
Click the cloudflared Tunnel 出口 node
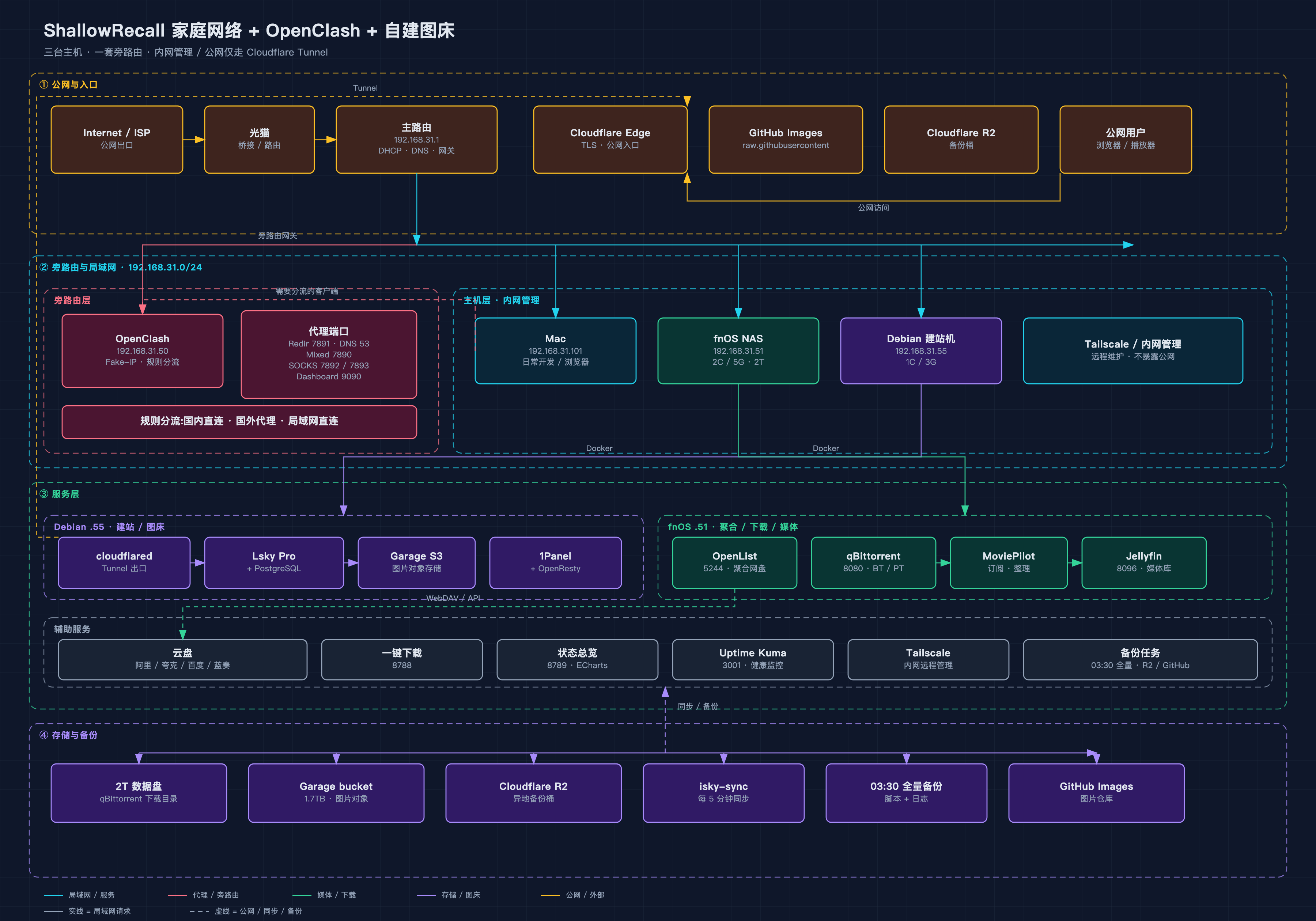pyautogui.click(x=124, y=563)
